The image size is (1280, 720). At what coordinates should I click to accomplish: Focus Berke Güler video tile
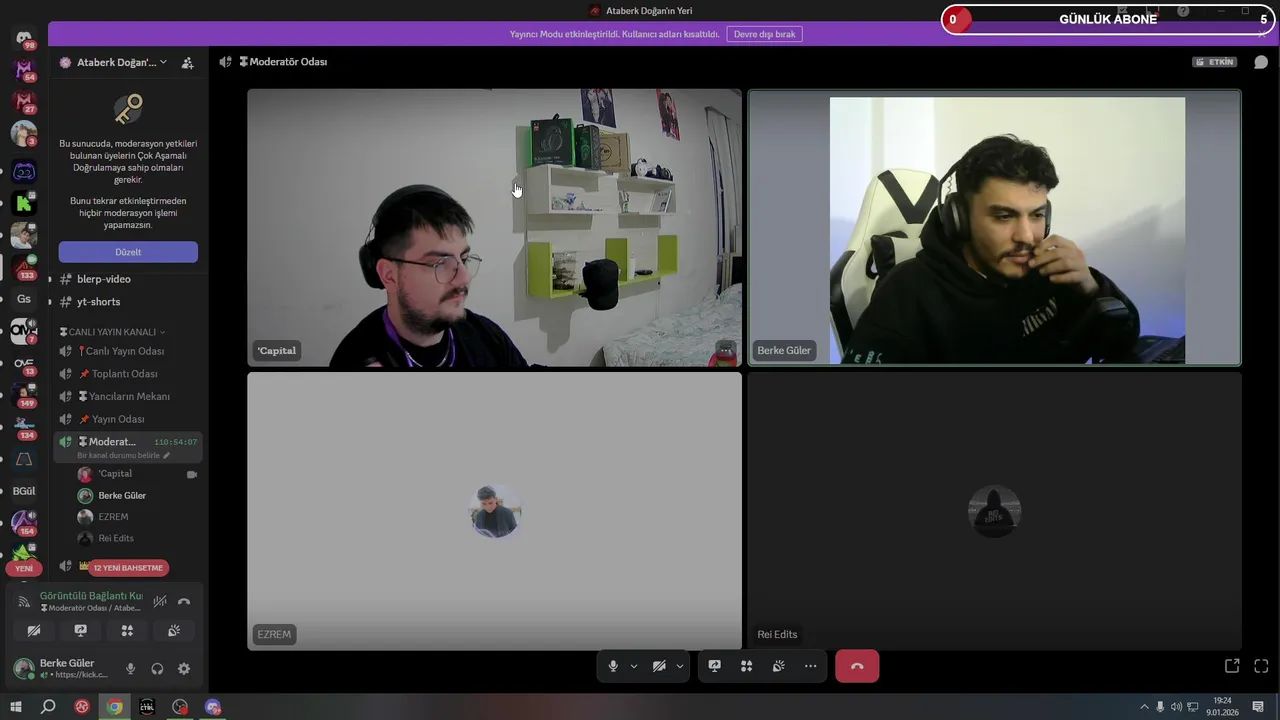pyautogui.click(x=995, y=228)
